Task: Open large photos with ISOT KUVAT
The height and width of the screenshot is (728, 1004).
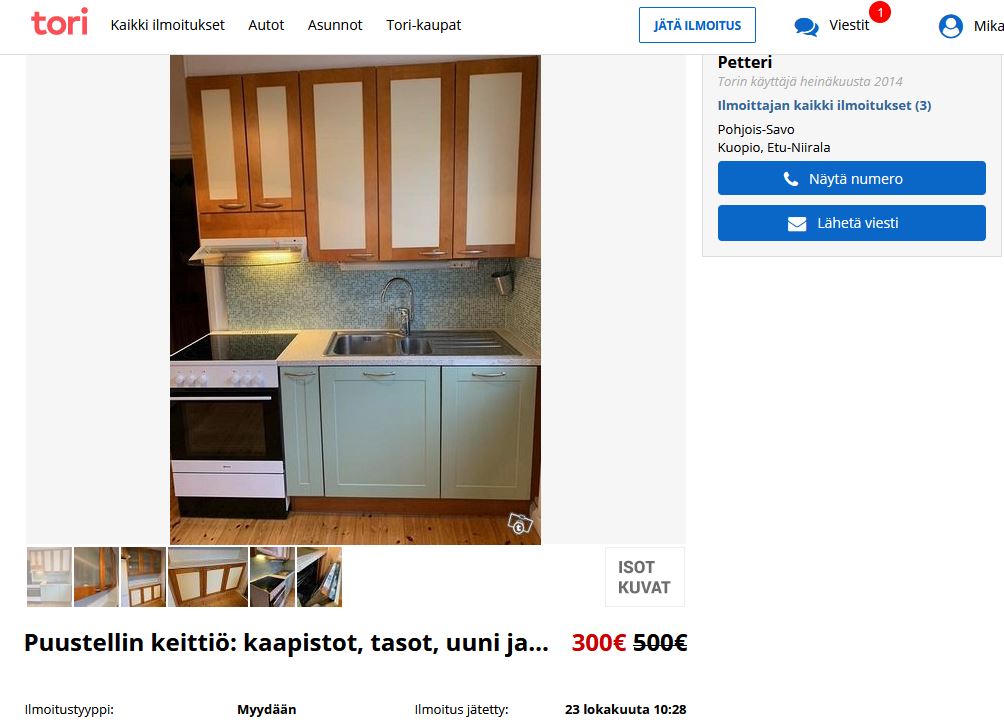Action: [645, 577]
